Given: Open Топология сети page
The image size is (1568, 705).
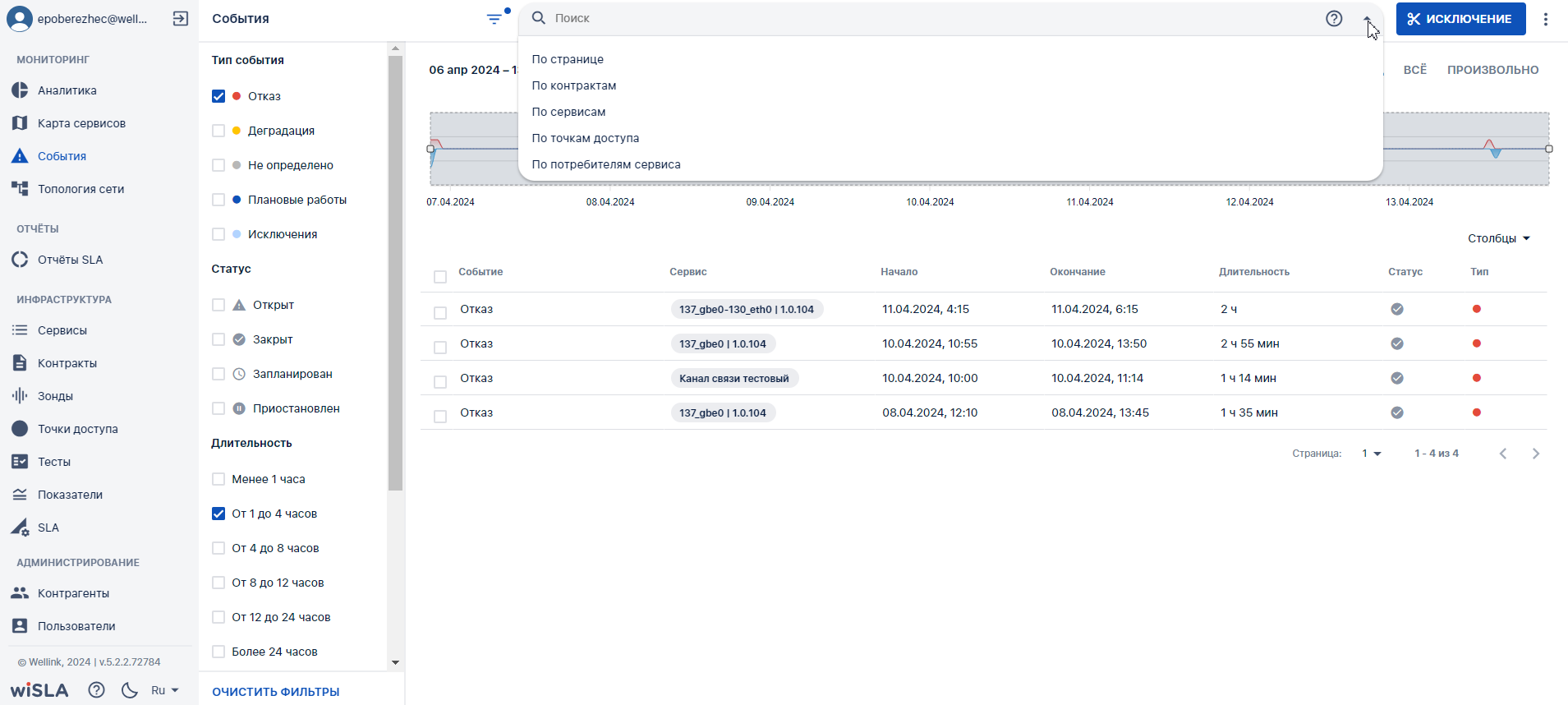Looking at the screenshot, I should (x=80, y=189).
